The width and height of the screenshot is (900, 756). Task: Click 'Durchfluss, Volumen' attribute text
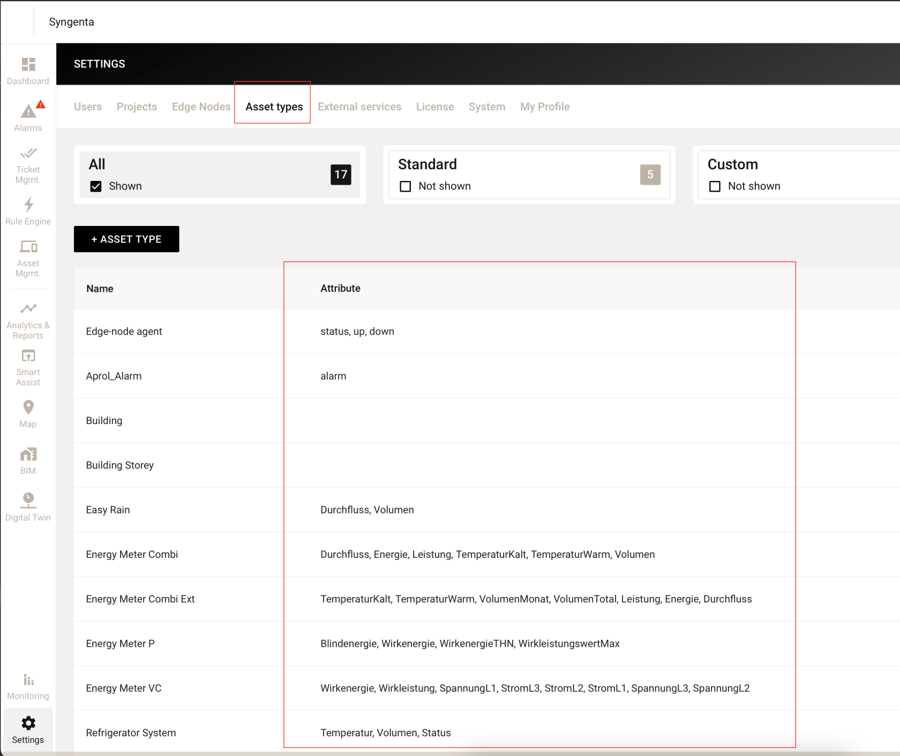click(367, 510)
